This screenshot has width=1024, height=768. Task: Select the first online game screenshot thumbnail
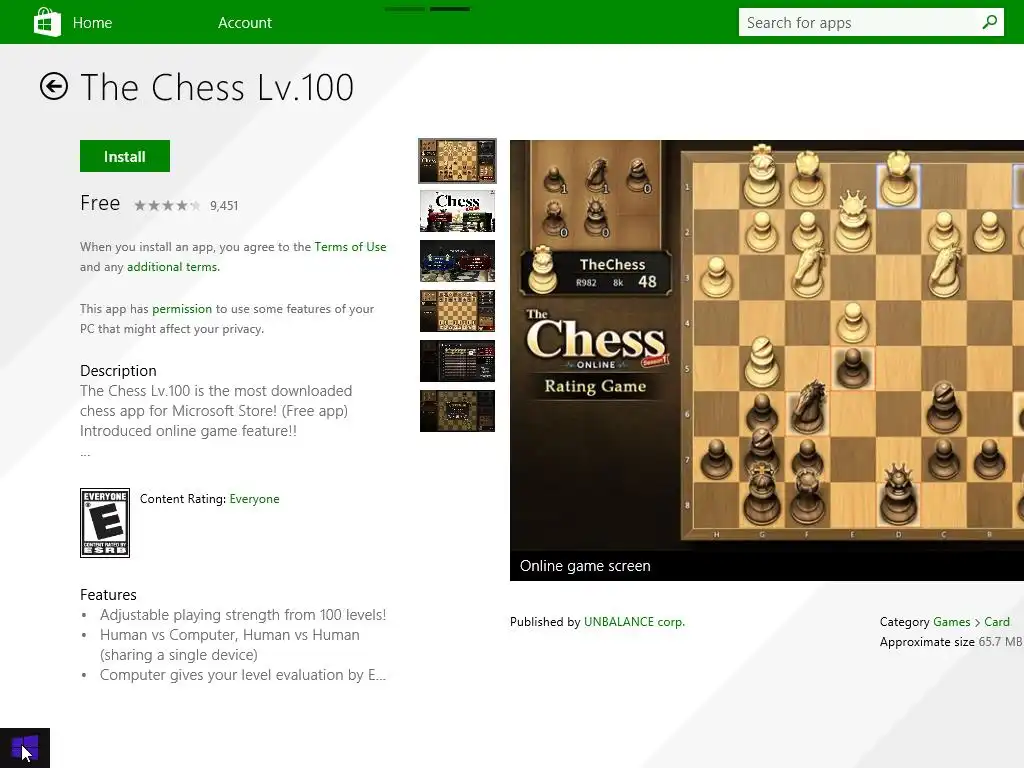pos(457,161)
